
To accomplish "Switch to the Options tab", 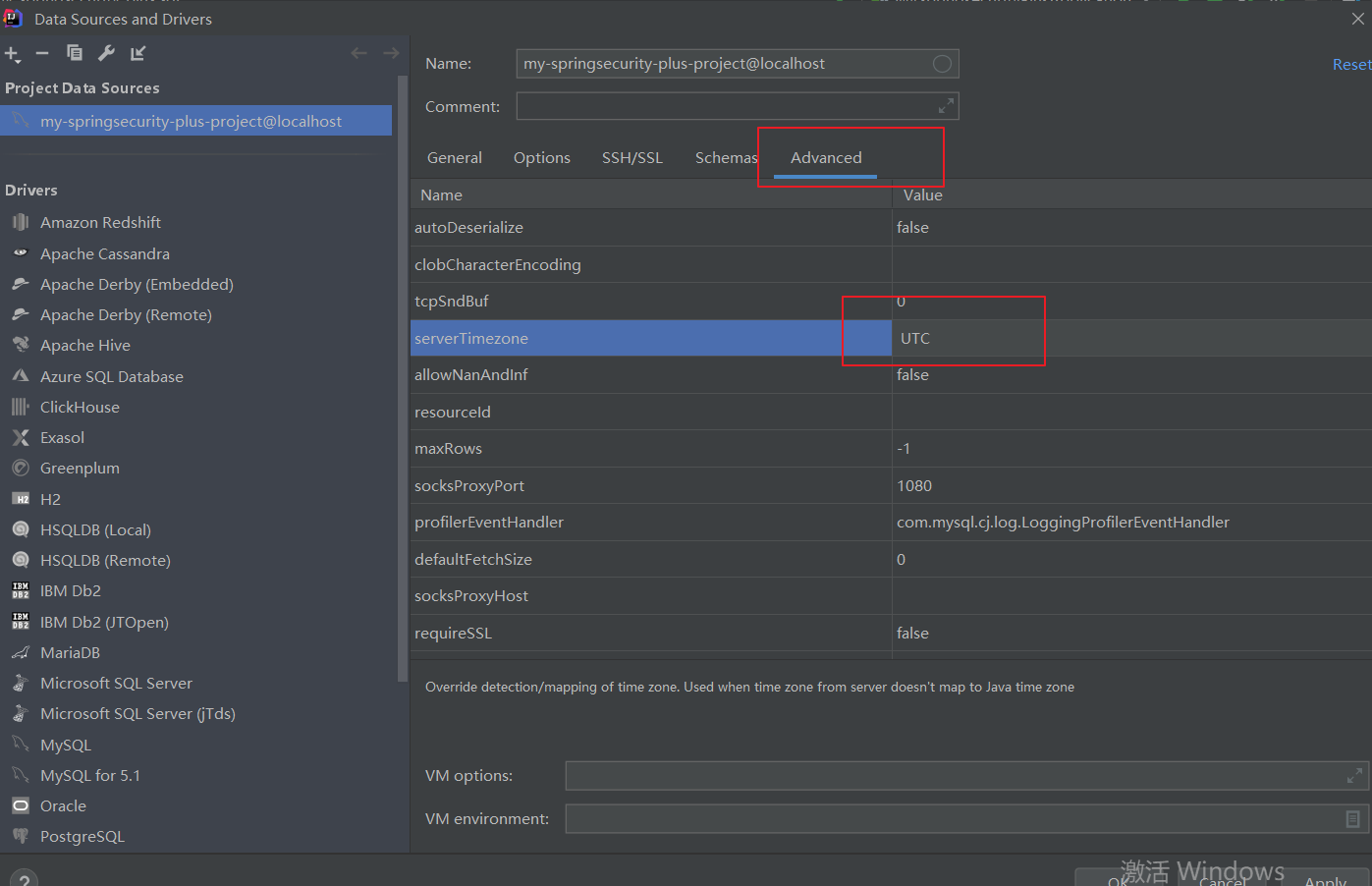I will pyautogui.click(x=542, y=157).
